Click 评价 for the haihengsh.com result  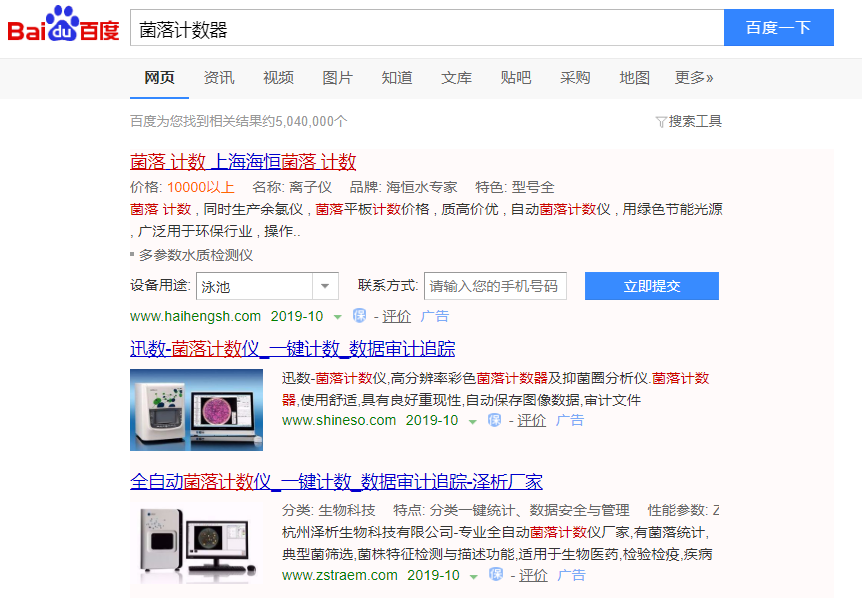(x=396, y=317)
